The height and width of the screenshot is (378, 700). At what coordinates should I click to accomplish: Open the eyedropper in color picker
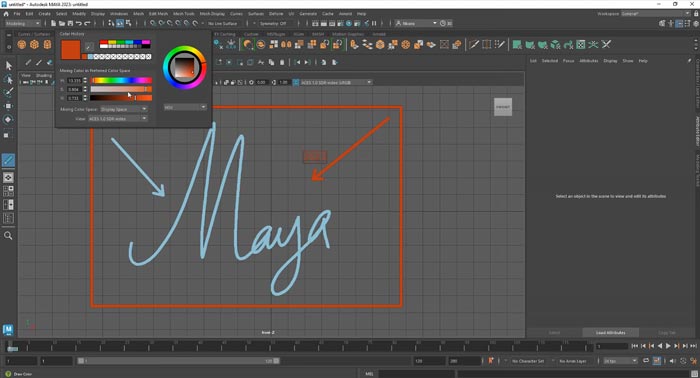tap(89, 46)
